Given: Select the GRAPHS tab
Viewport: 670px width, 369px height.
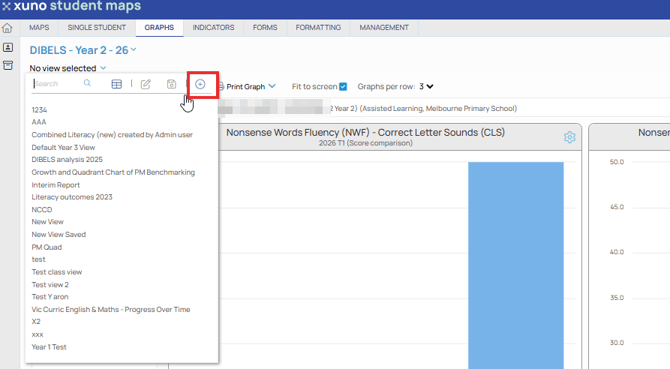Looking at the screenshot, I should 159,28.
